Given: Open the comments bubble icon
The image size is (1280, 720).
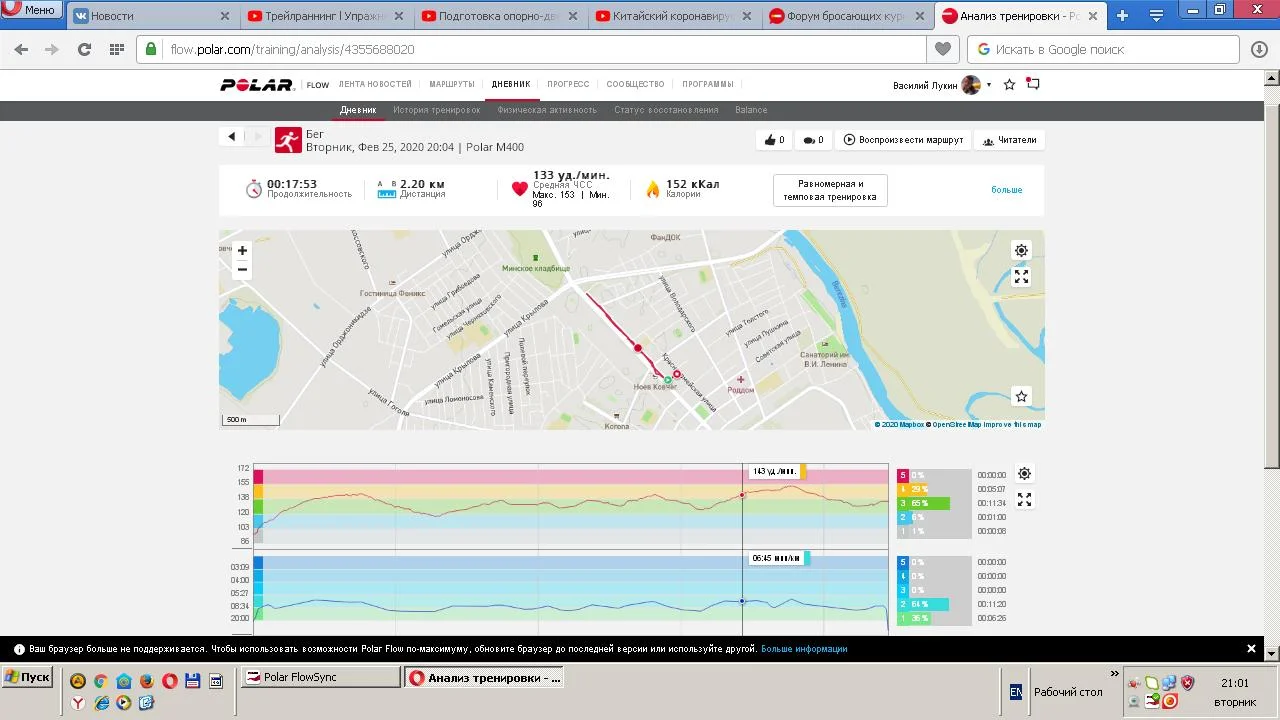Looking at the screenshot, I should 813,140.
